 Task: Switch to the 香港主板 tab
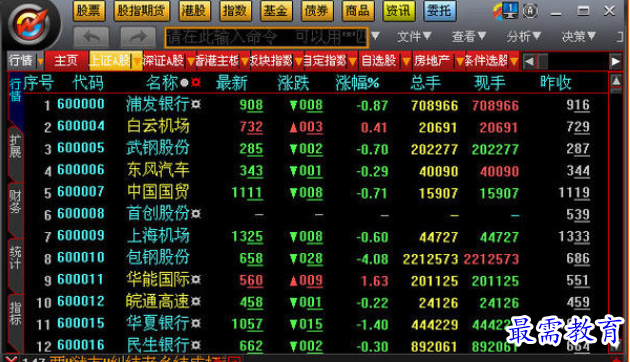pyautogui.click(x=218, y=61)
